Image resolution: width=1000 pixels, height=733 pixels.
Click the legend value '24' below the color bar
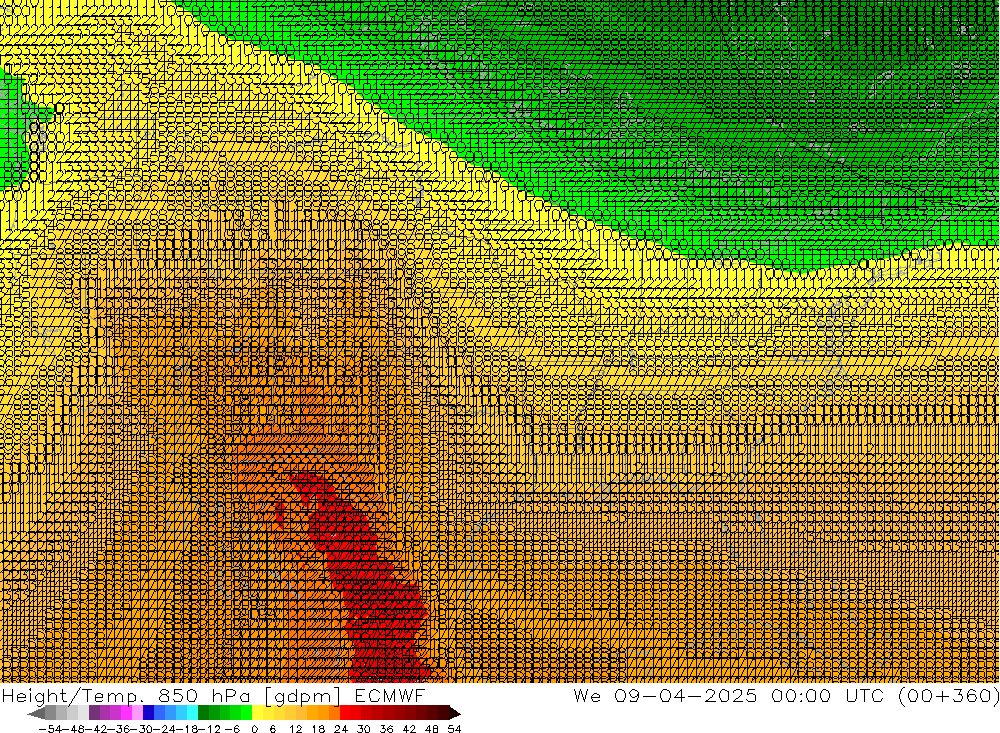point(341,729)
